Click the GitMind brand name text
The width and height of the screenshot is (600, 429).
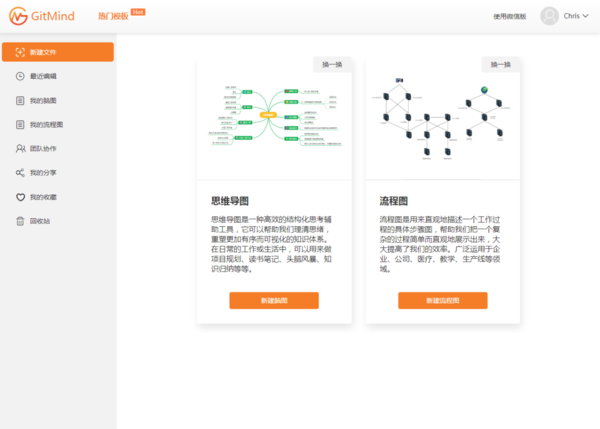coord(53,16)
